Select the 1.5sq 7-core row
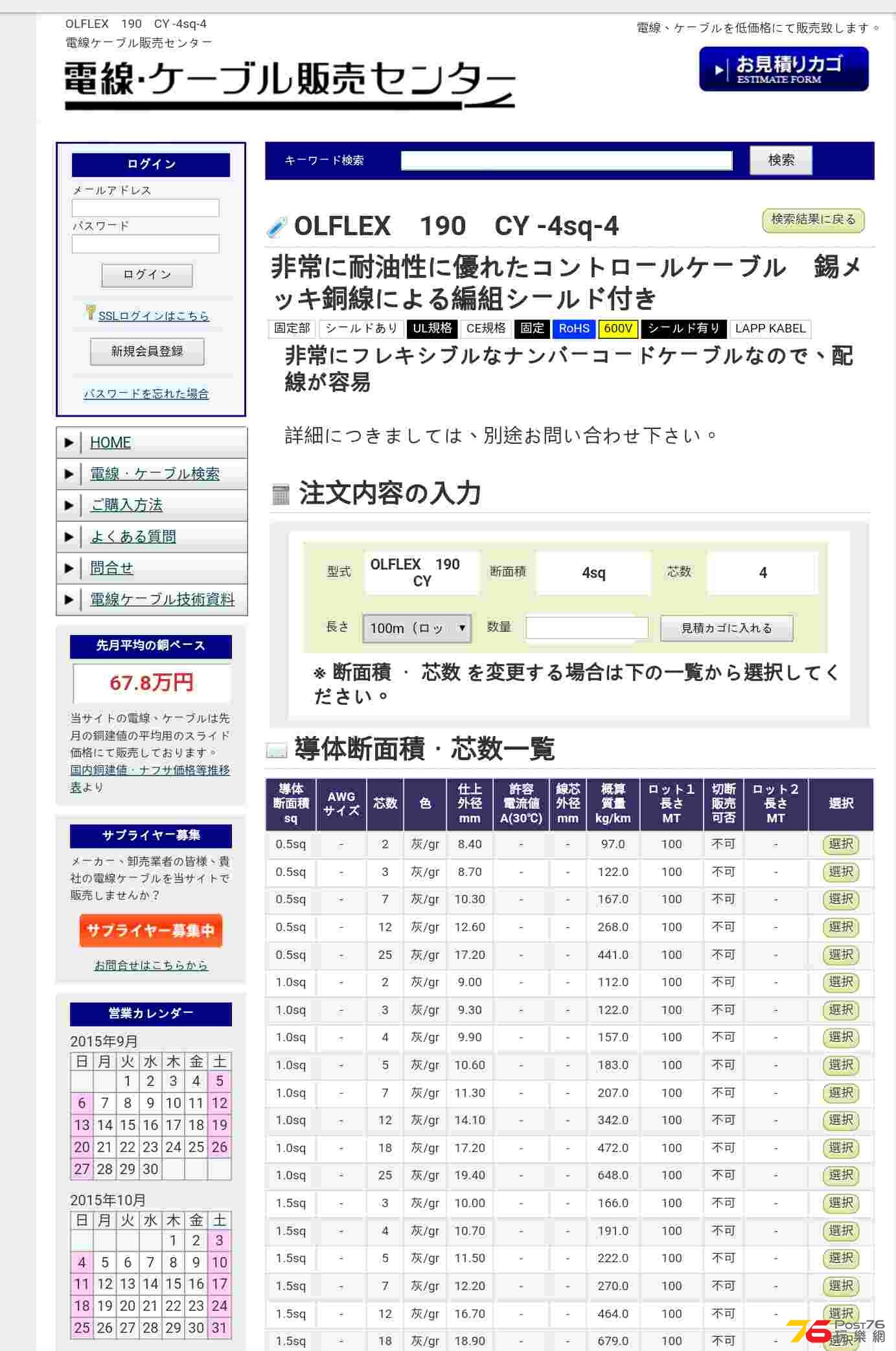Image resolution: width=896 pixels, height=1351 pixels. coord(840,1286)
